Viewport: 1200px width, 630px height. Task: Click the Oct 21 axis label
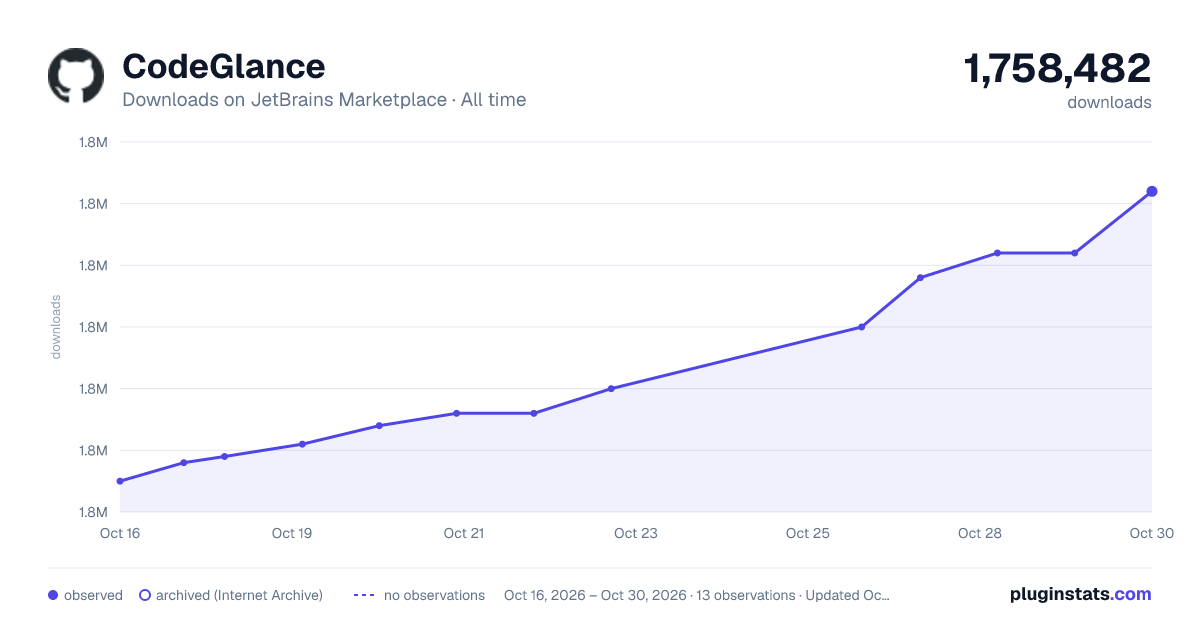click(x=464, y=533)
